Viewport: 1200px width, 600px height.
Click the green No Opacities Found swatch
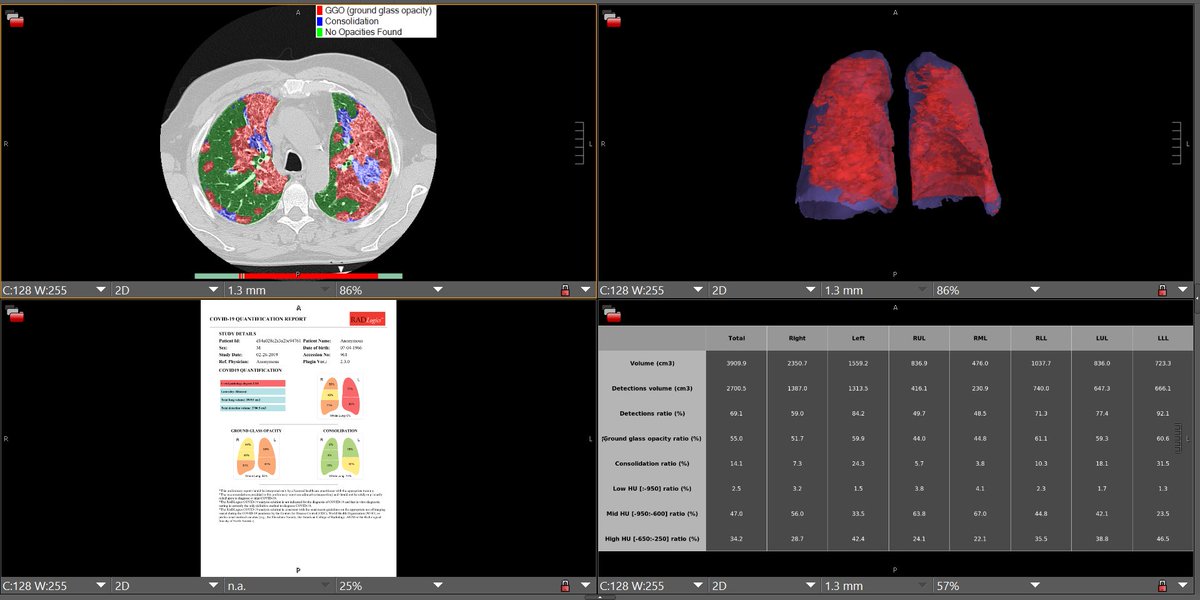click(x=320, y=32)
